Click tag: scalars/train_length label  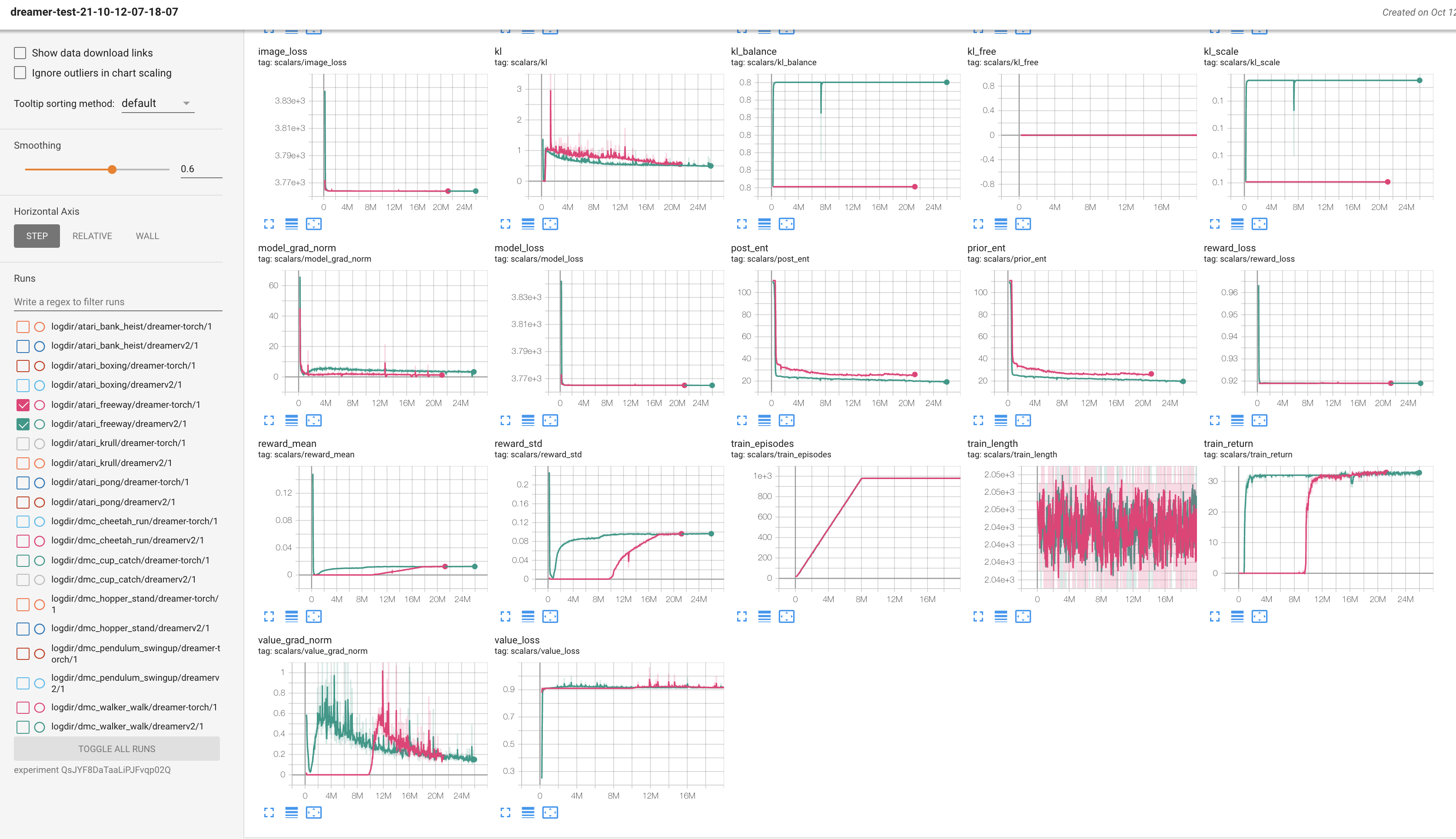[x=1012, y=455]
